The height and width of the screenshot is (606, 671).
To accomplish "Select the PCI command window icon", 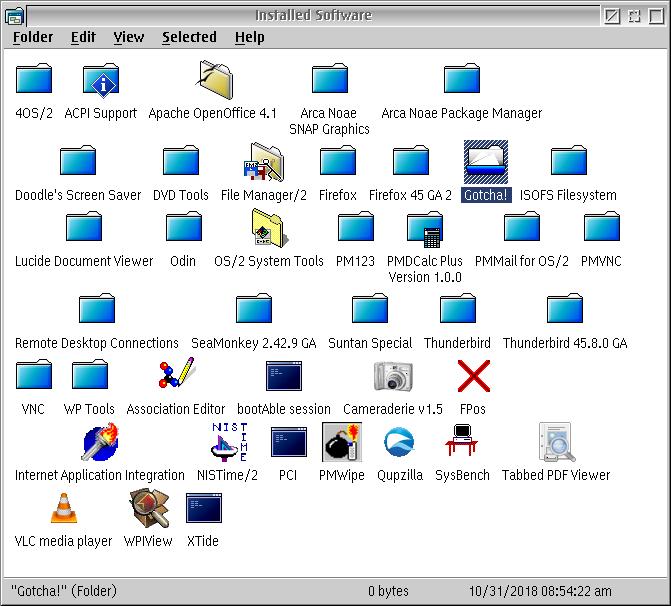I will [289, 442].
